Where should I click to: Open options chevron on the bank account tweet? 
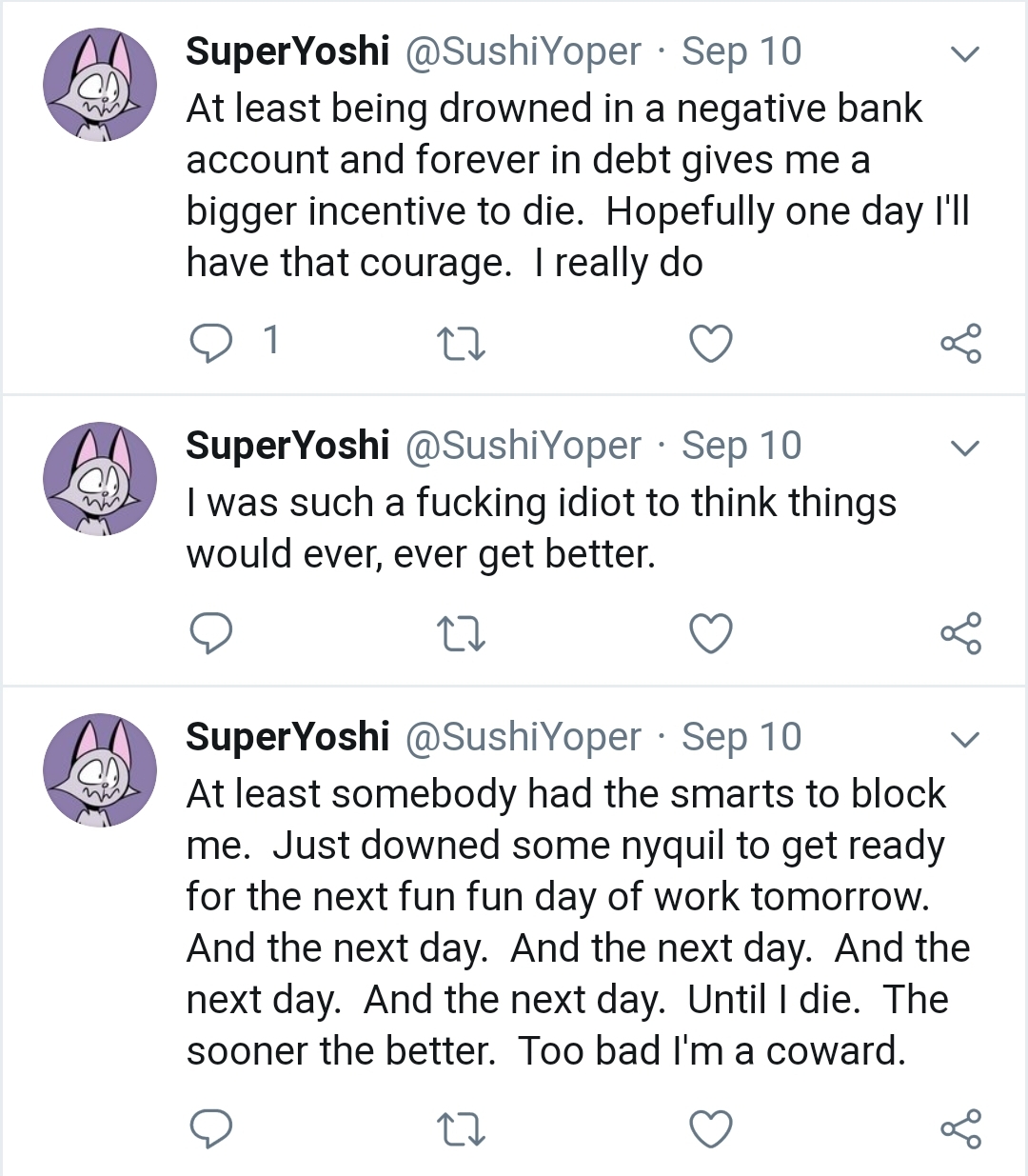tap(965, 54)
